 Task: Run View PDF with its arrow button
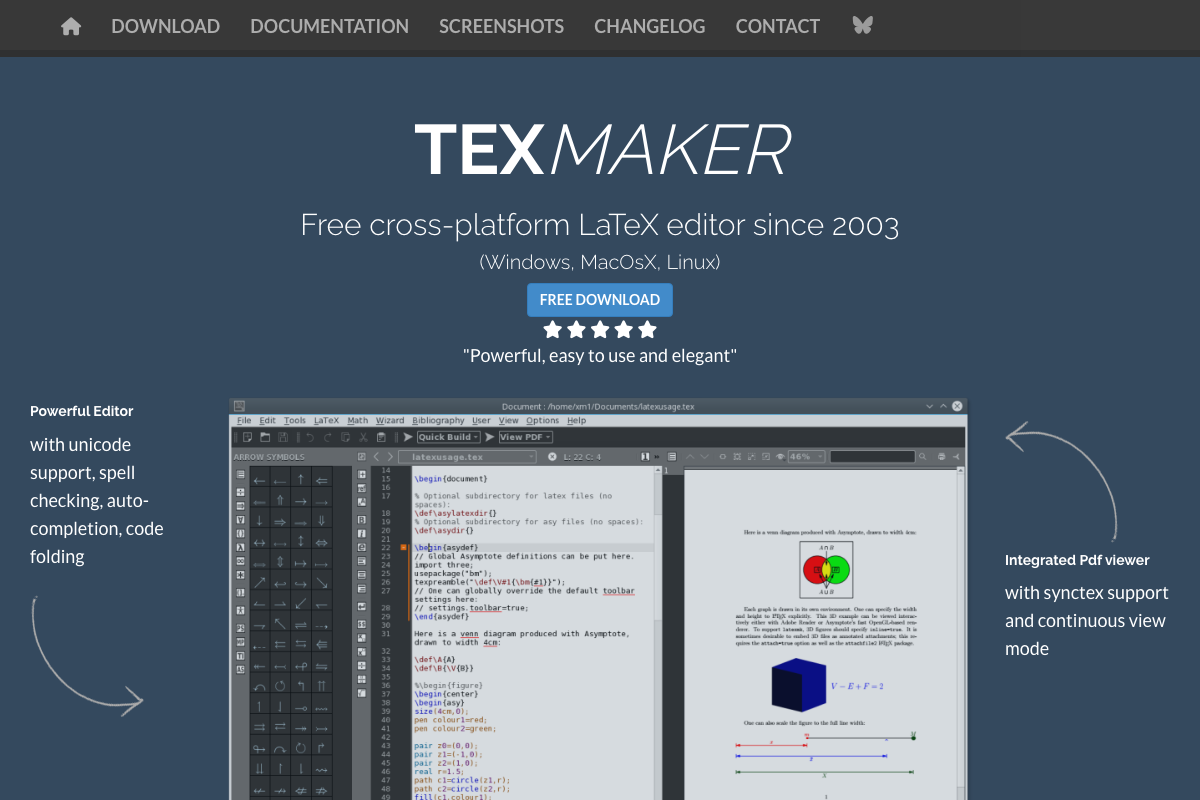tap(490, 437)
